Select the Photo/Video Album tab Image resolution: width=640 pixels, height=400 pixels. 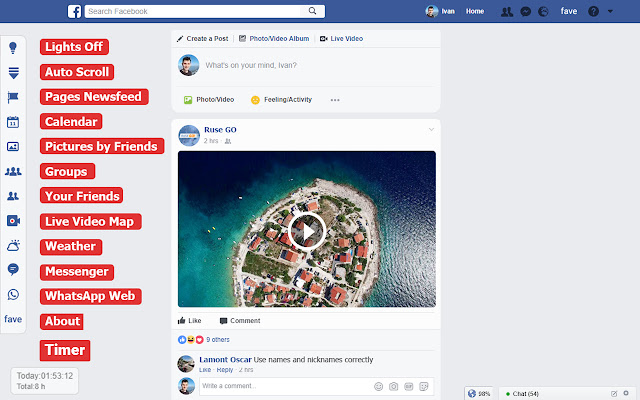(274, 39)
